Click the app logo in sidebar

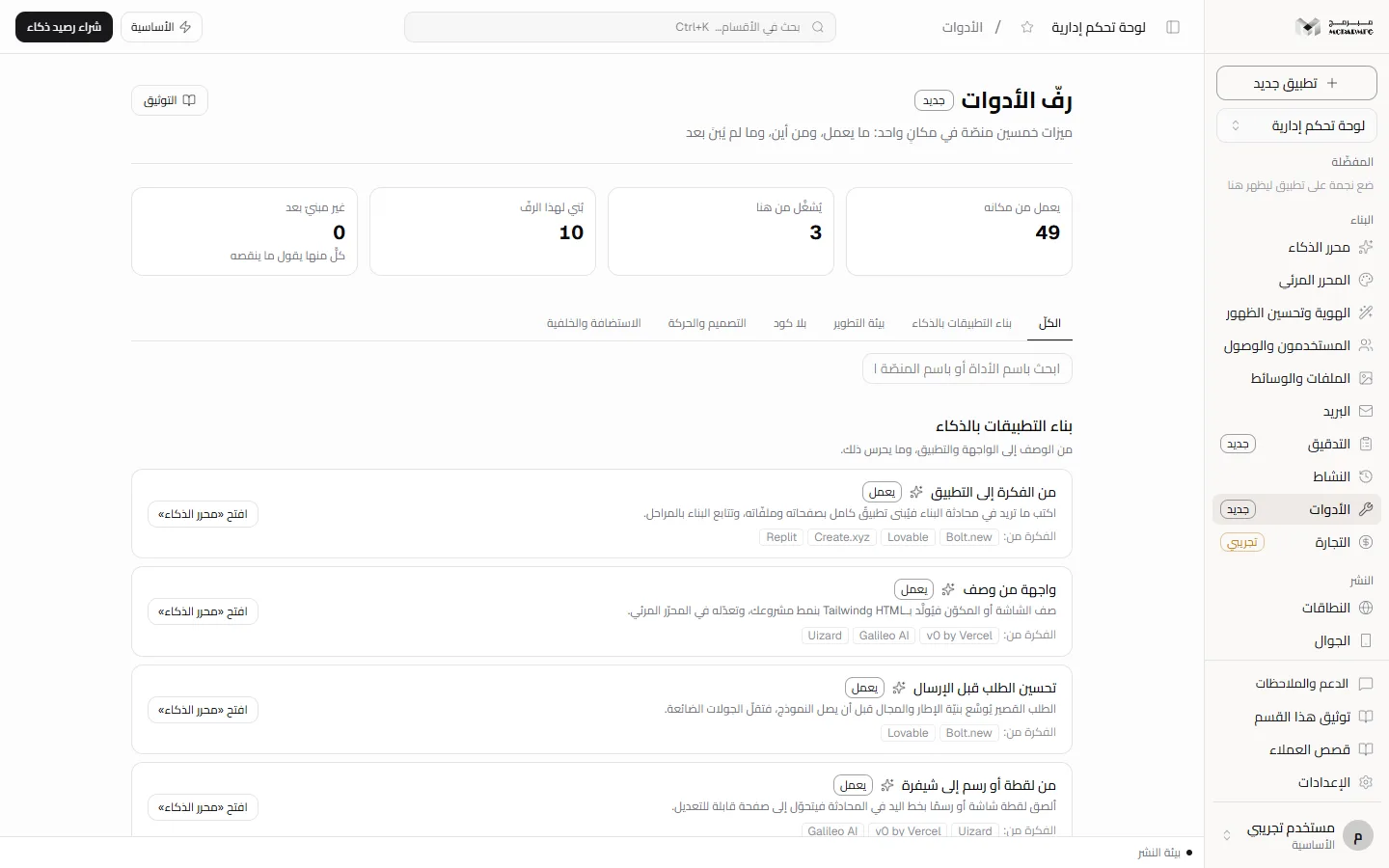pyautogui.click(x=1334, y=27)
